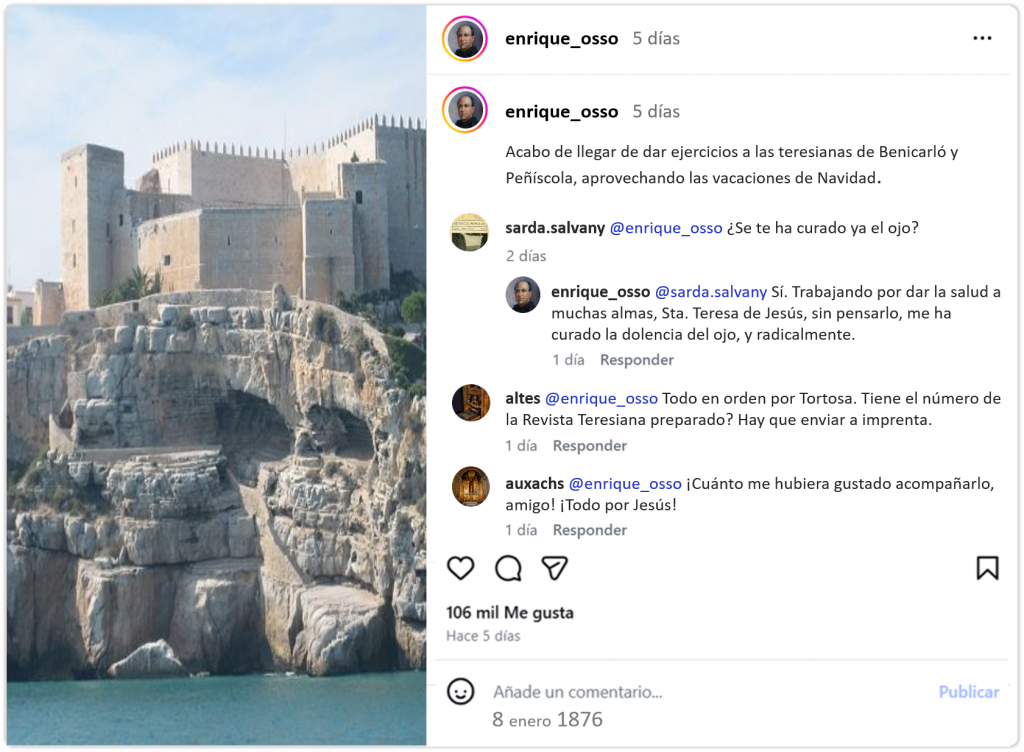This screenshot has width=1024, height=752.
Task: Click the enrique_osso username in post caption
Action: [562, 112]
